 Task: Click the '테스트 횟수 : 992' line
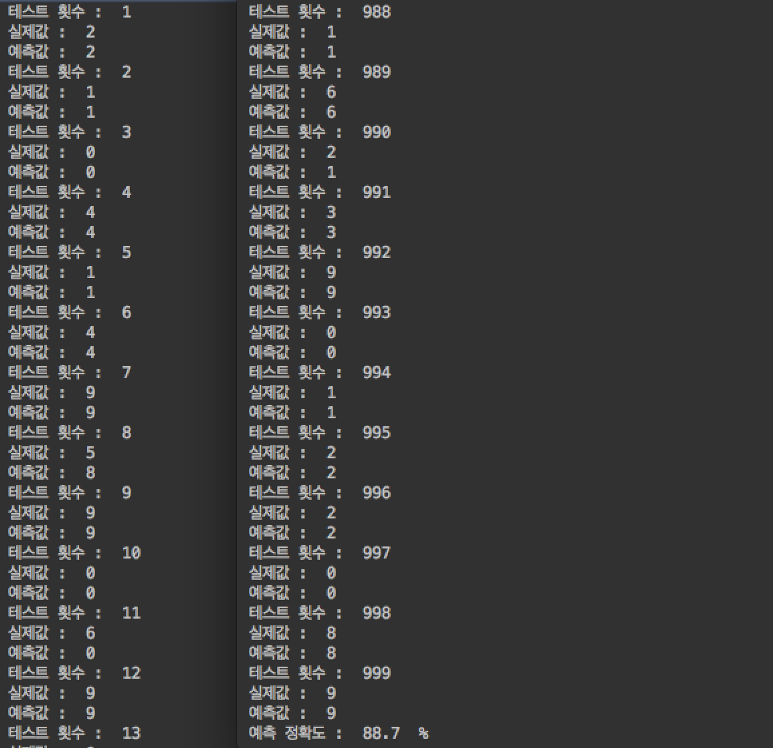(x=319, y=252)
